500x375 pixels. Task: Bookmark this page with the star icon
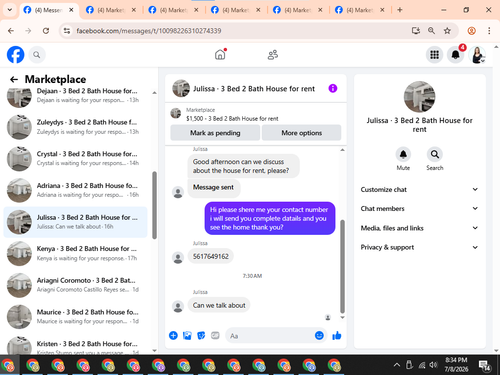447,31
